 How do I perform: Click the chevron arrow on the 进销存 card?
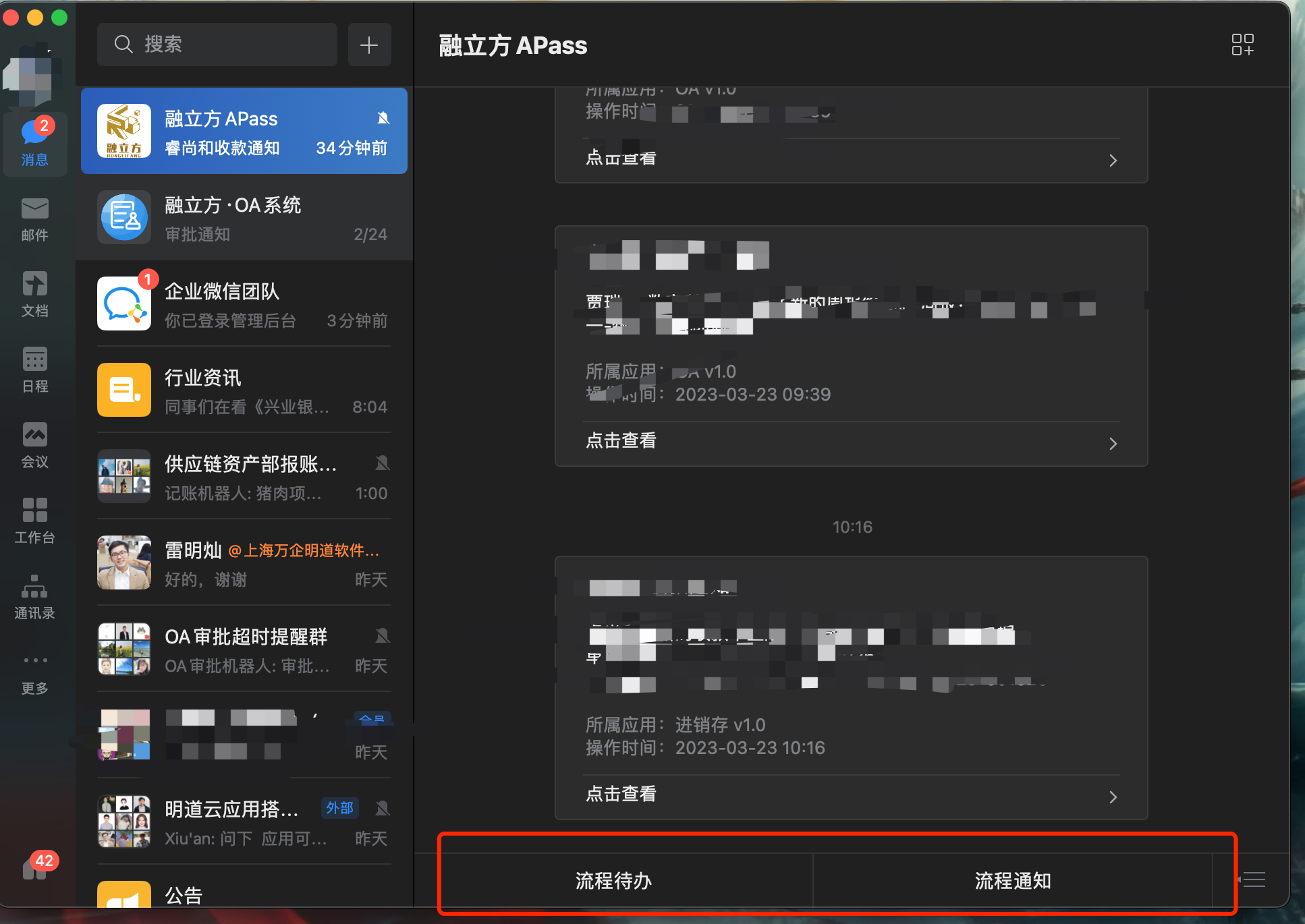(1113, 797)
